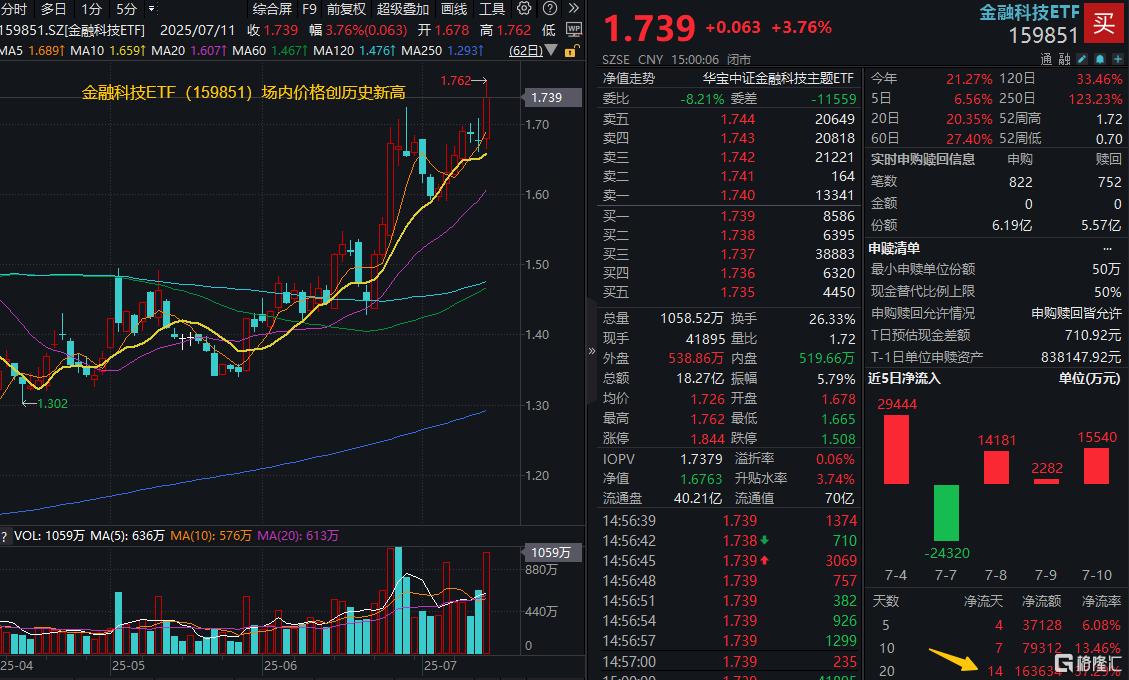
Task: Click the 申赎清单 section title
Action: click(894, 249)
